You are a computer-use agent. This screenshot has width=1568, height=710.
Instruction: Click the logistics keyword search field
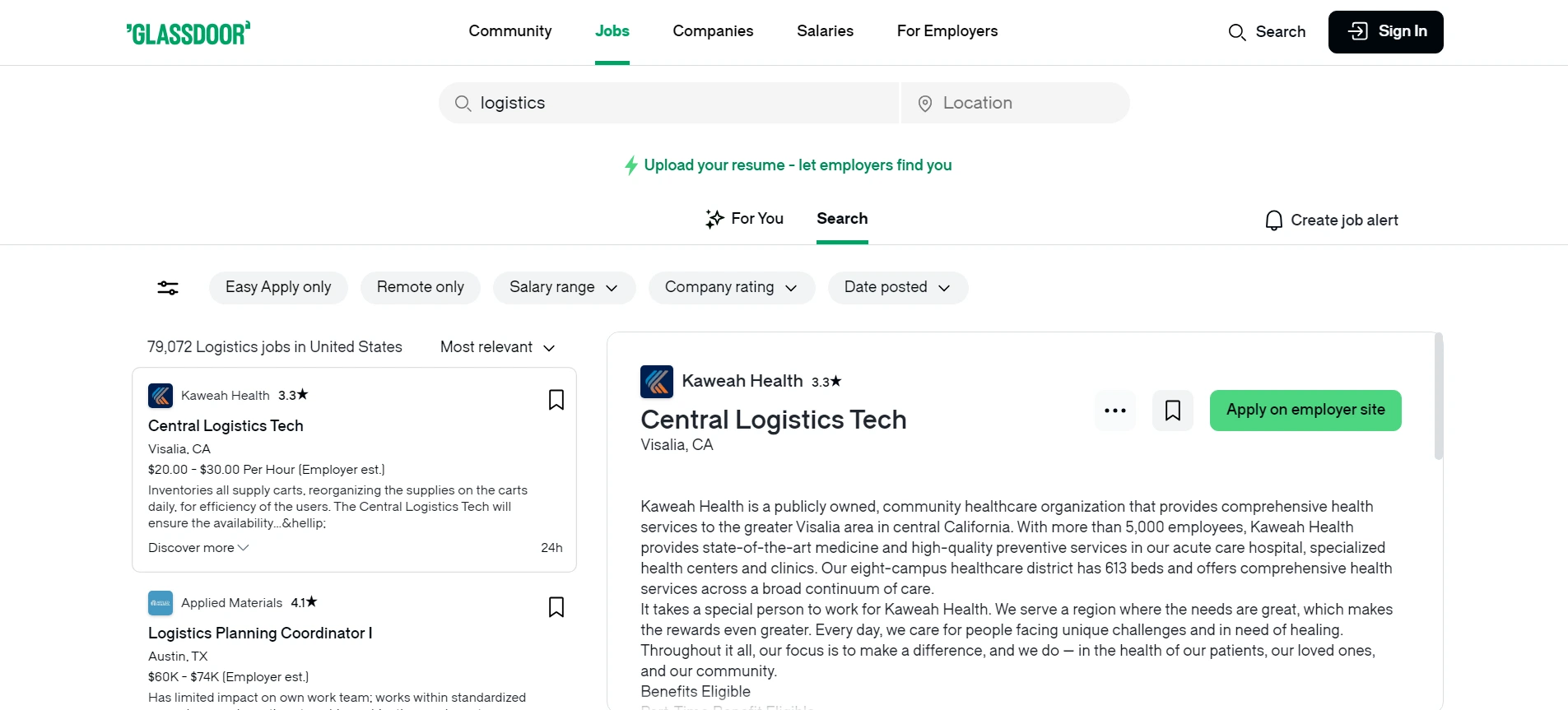(x=669, y=103)
